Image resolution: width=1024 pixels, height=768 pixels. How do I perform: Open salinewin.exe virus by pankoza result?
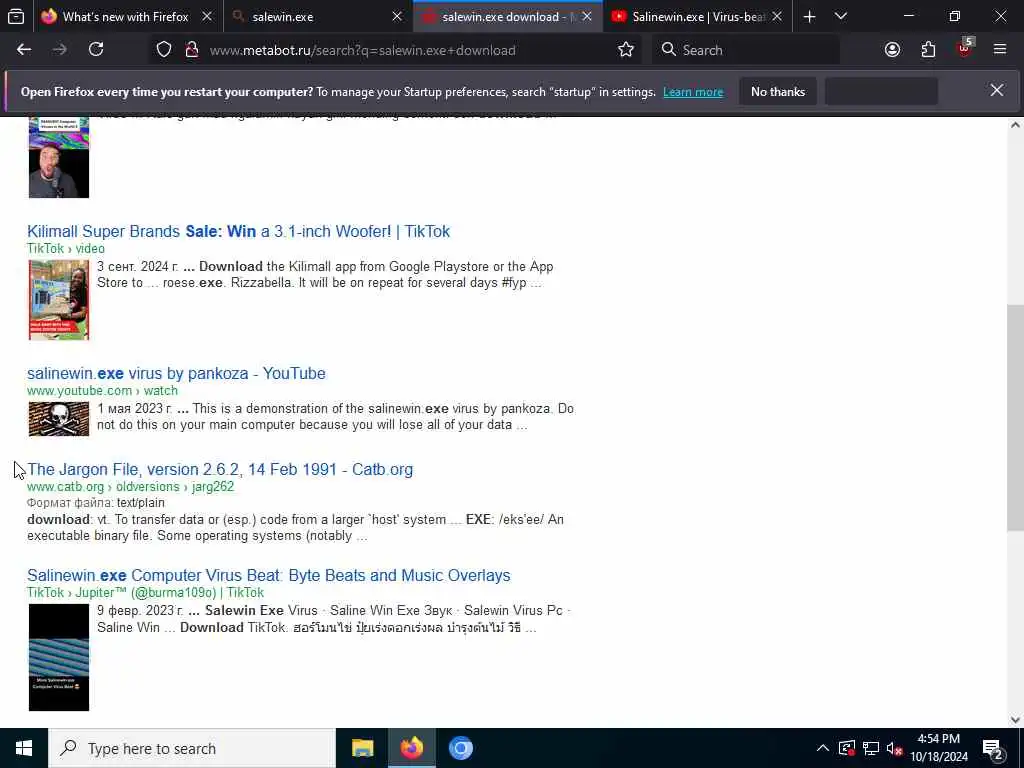(x=176, y=374)
